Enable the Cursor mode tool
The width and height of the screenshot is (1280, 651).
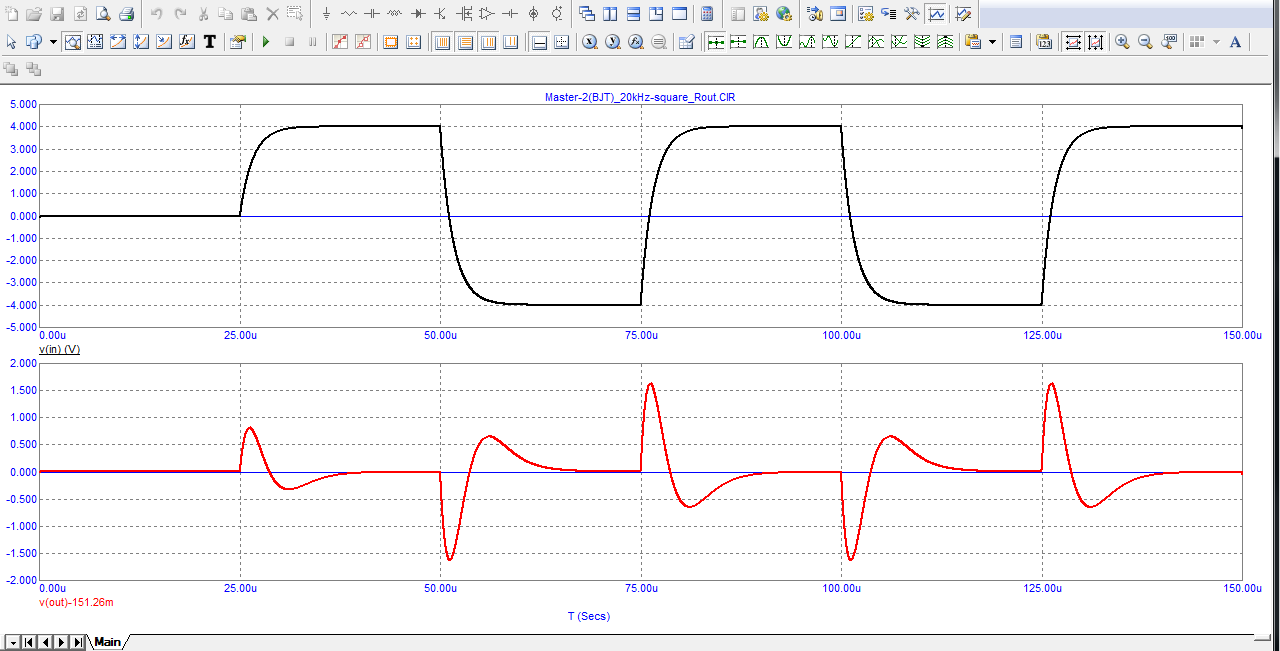tap(96, 42)
